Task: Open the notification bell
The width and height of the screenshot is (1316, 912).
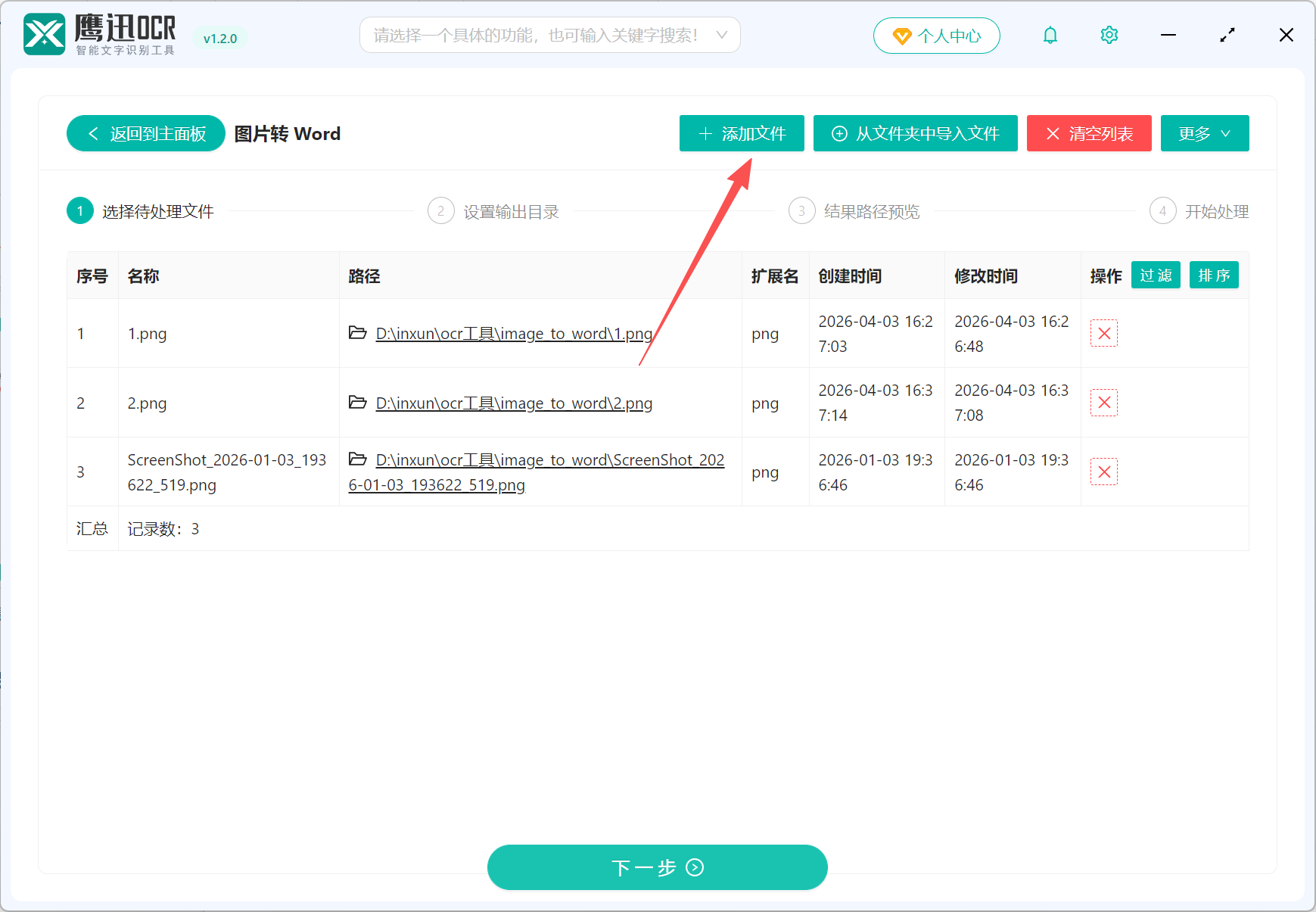Action: pos(1050,35)
